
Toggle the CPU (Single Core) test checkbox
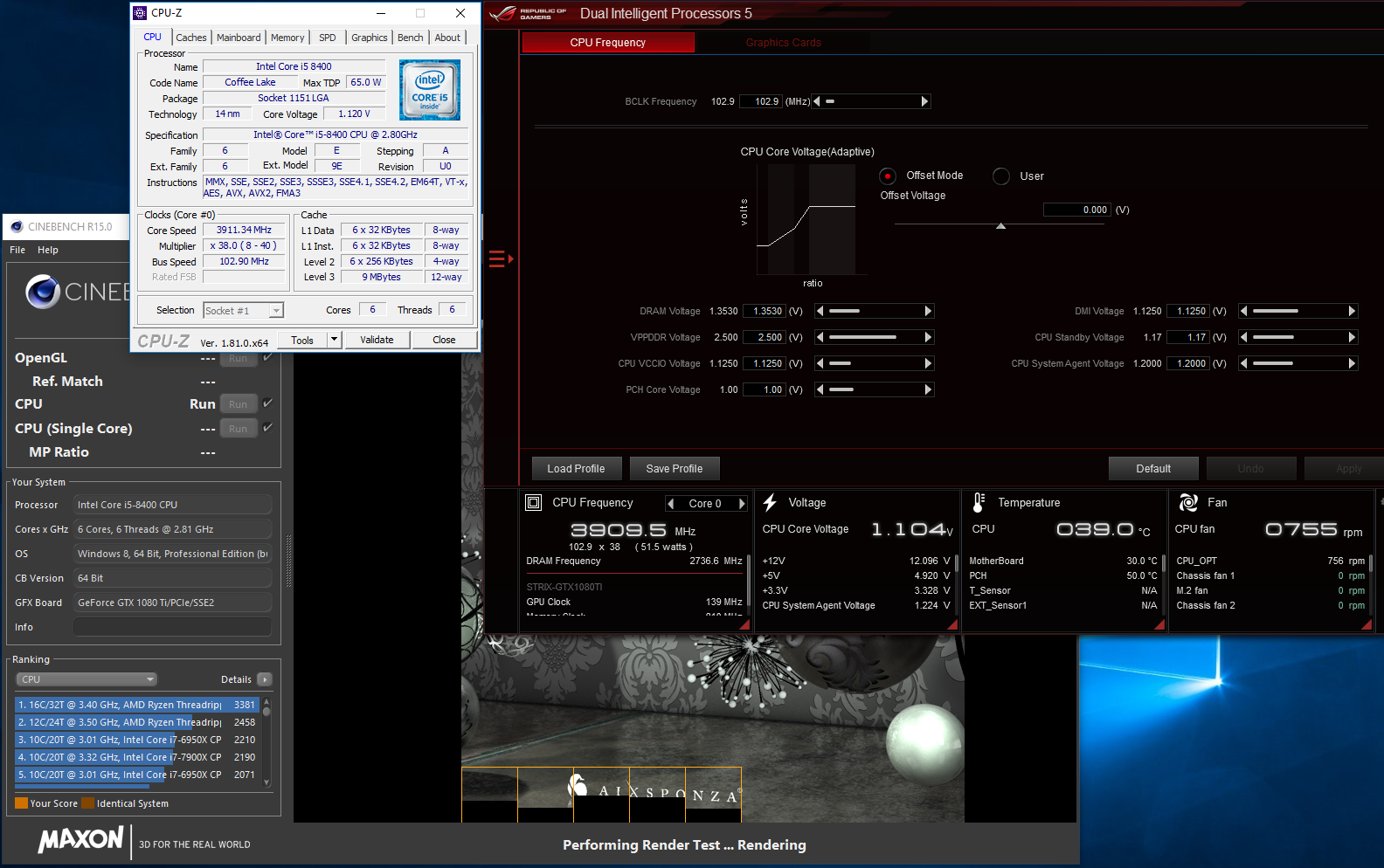tap(268, 428)
